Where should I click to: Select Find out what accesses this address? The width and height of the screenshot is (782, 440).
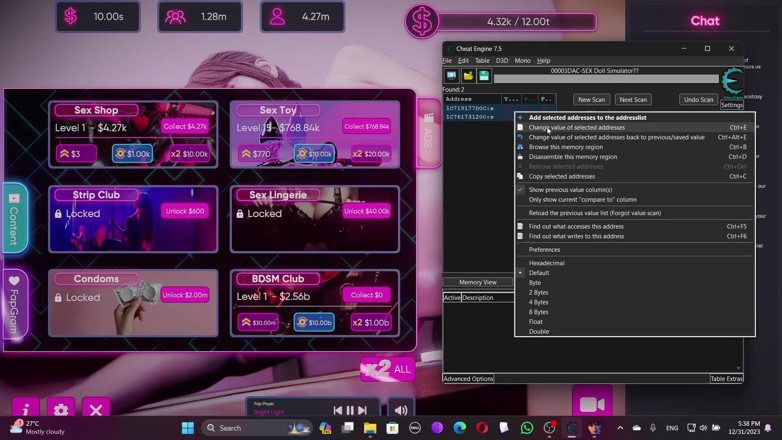(x=634, y=226)
